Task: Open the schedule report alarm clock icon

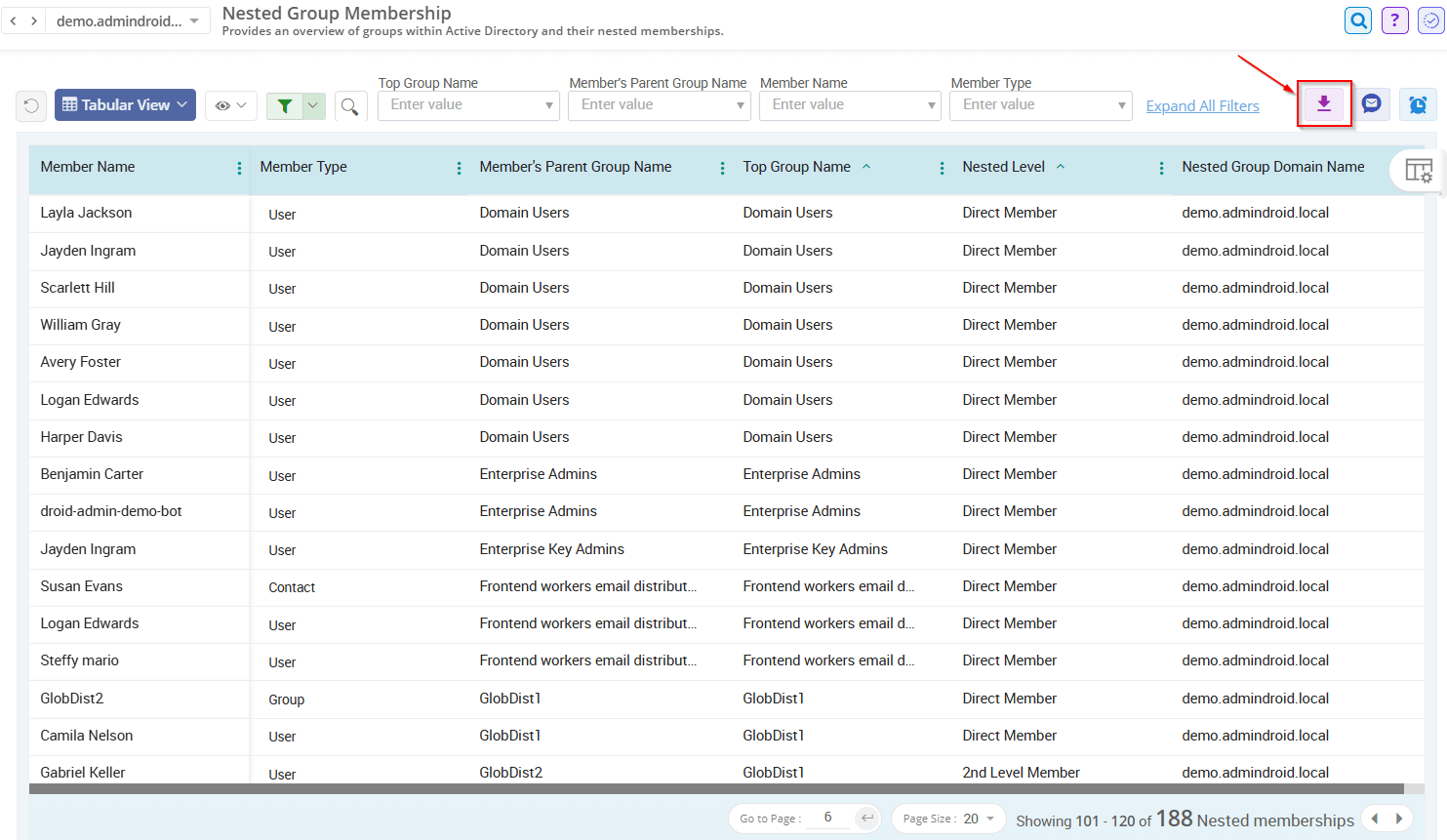Action: pos(1417,103)
